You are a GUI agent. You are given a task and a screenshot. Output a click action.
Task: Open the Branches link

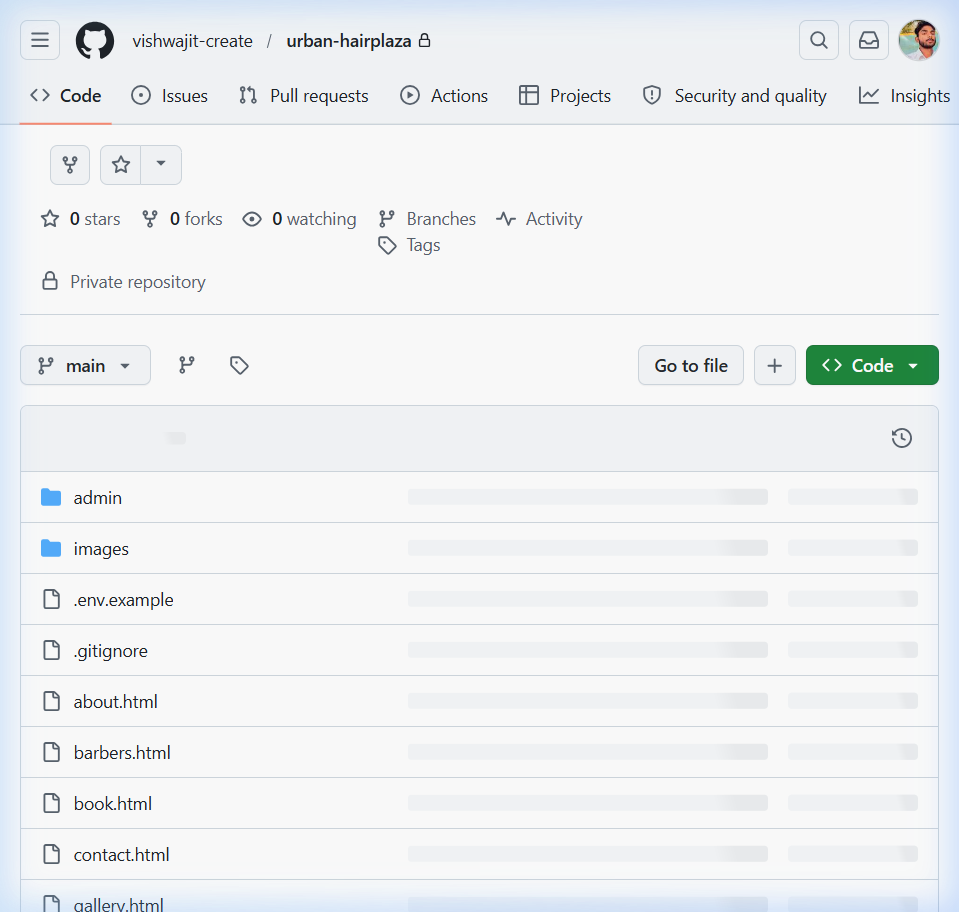[x=427, y=219]
